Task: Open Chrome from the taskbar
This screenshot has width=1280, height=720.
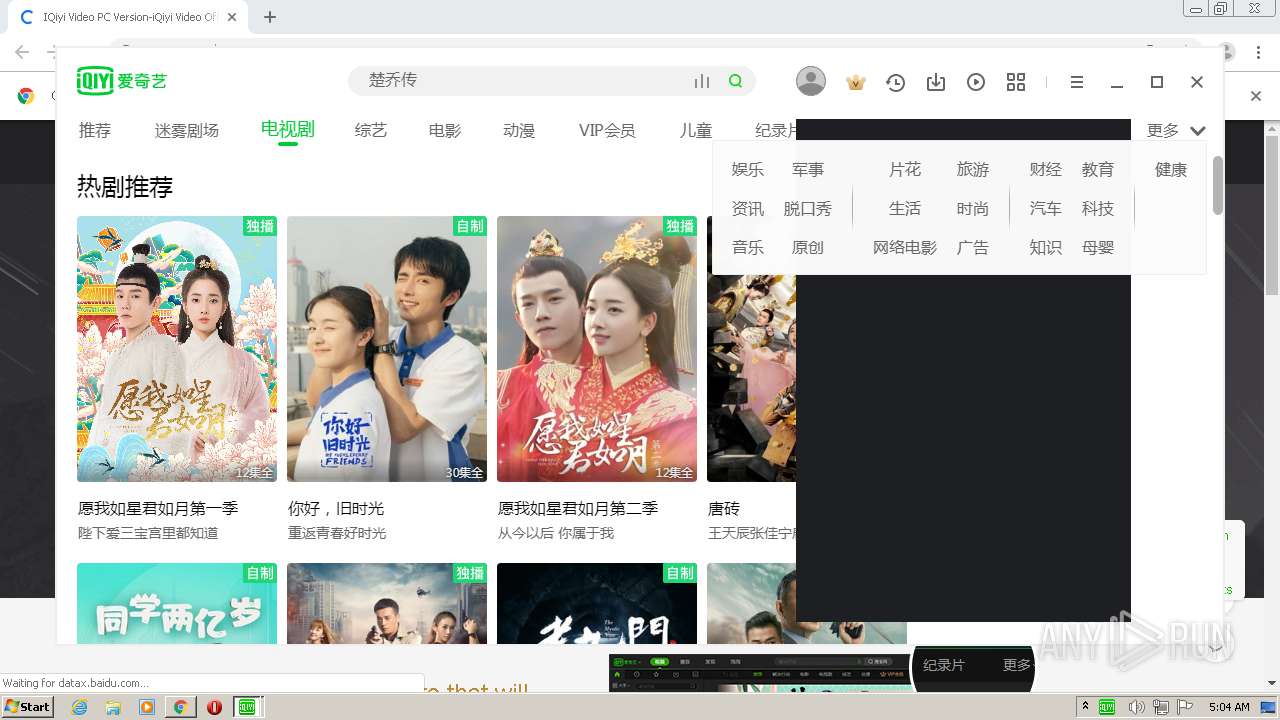Action: click(180, 707)
